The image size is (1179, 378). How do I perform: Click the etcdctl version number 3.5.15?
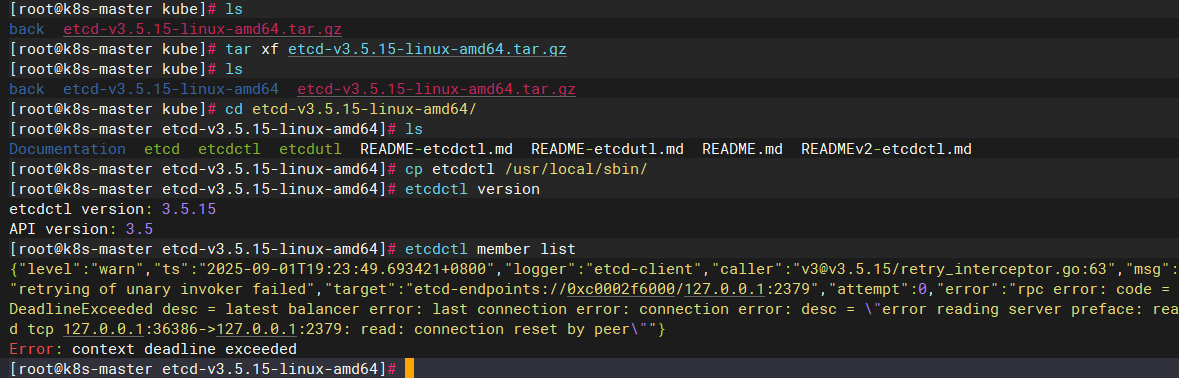coord(189,209)
